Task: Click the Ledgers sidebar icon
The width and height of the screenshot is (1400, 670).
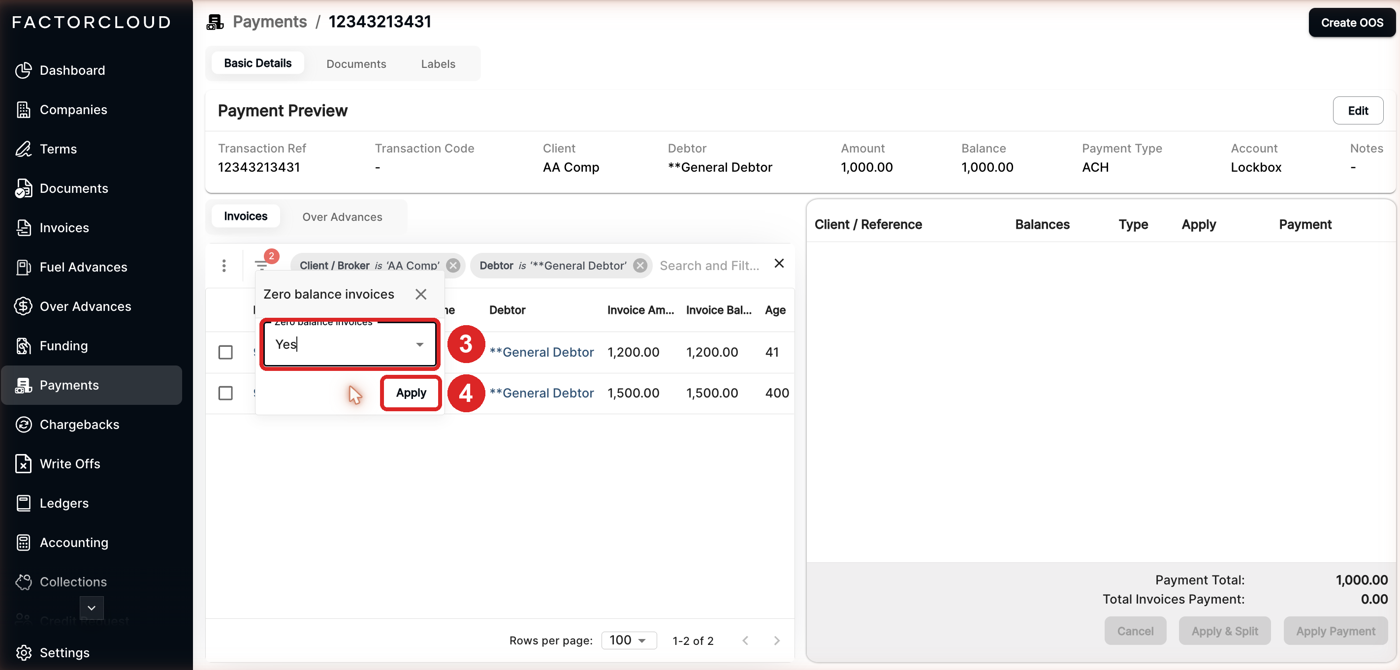Action: point(23,503)
